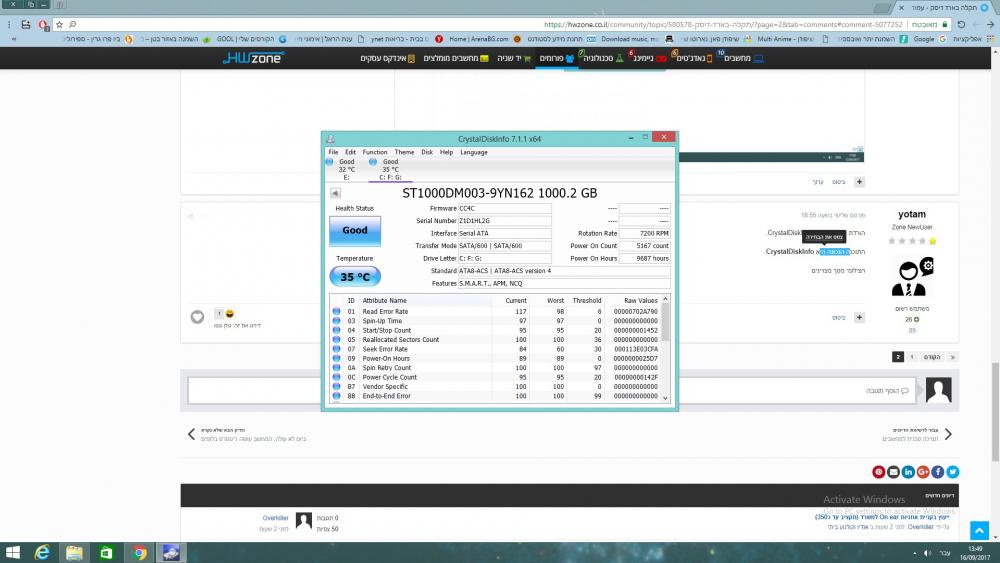This screenshot has height=563, width=1000.
Task: Click the magnifier icon in address bar
Action: [x=73, y=24]
